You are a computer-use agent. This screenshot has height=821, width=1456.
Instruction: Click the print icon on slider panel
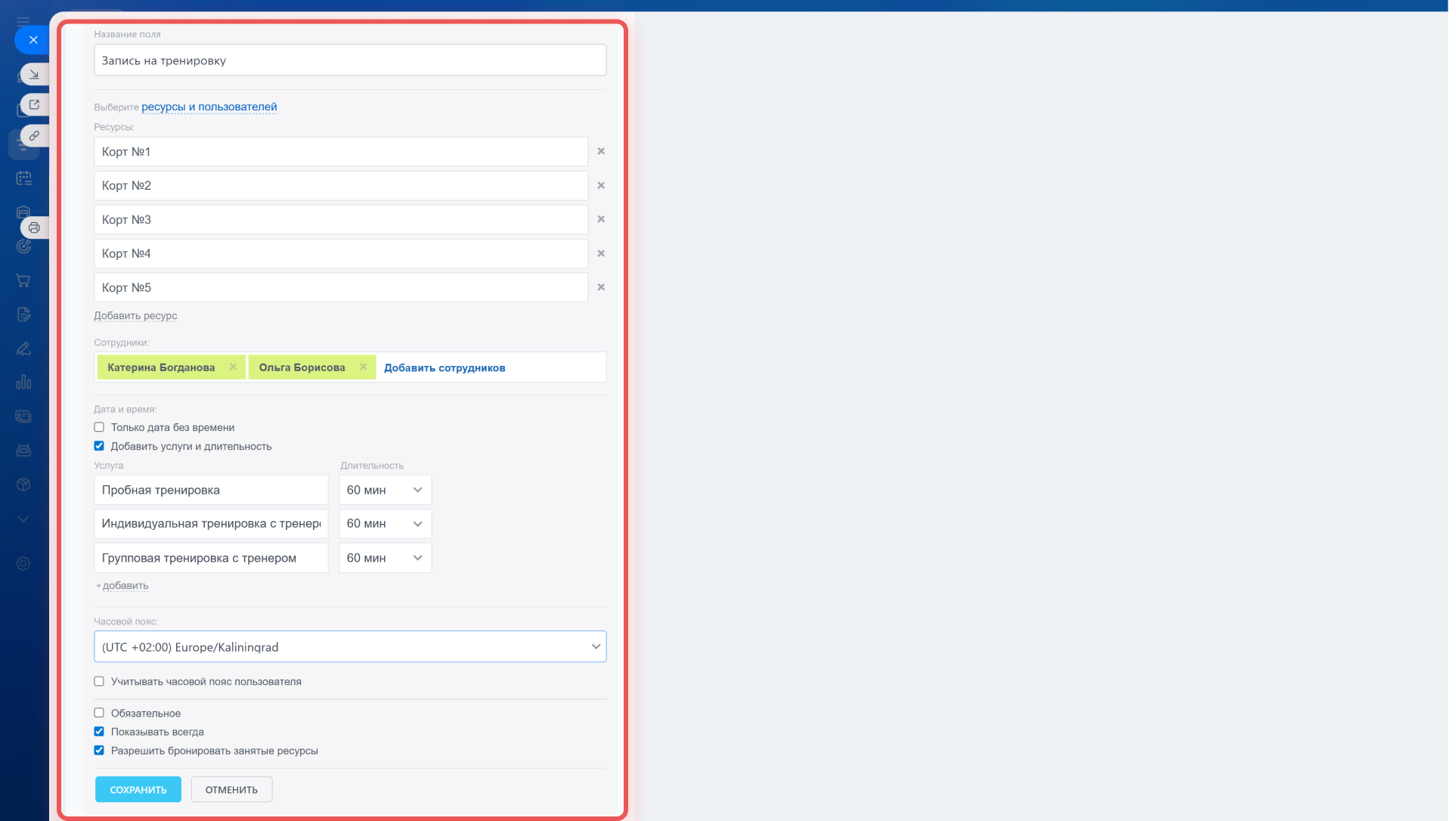(x=34, y=228)
